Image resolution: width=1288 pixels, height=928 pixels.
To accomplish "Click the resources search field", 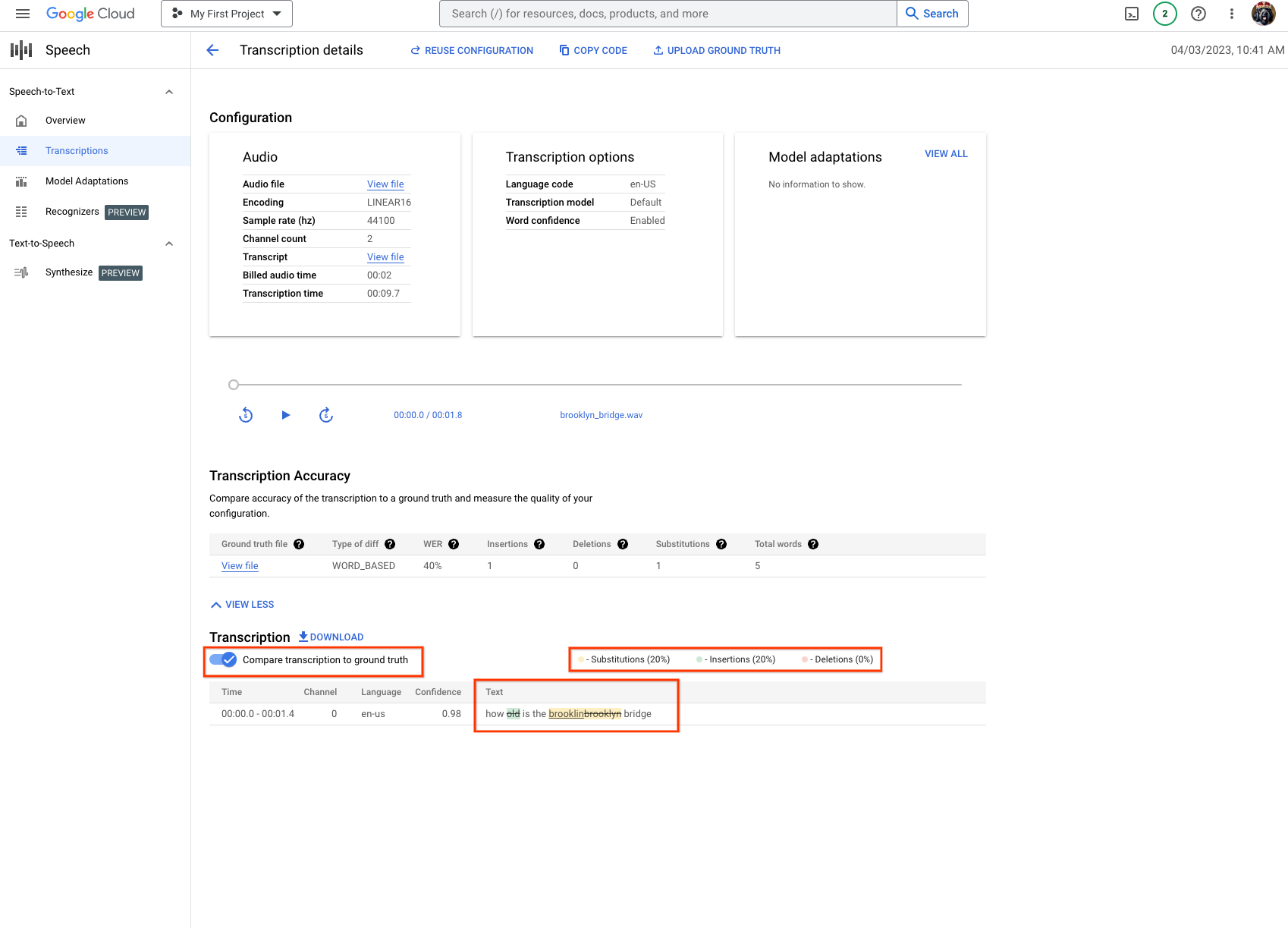I will pyautogui.click(x=668, y=13).
